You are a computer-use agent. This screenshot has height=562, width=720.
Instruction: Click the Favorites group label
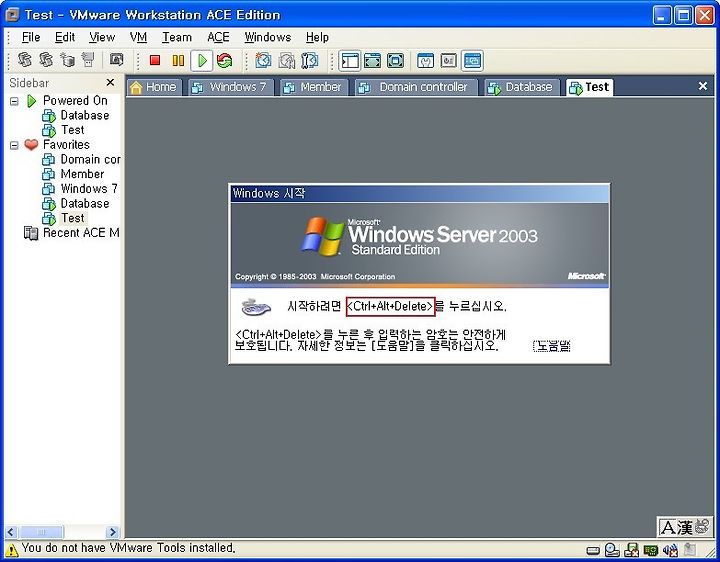click(x=66, y=145)
